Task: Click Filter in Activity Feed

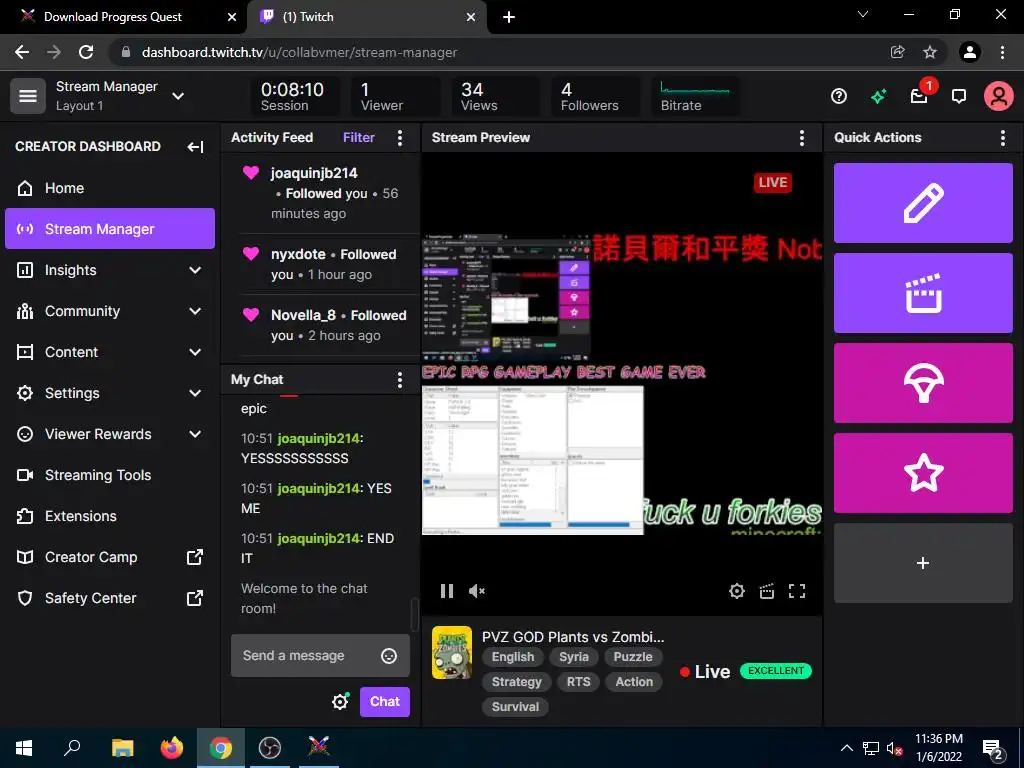Action: coord(359,137)
